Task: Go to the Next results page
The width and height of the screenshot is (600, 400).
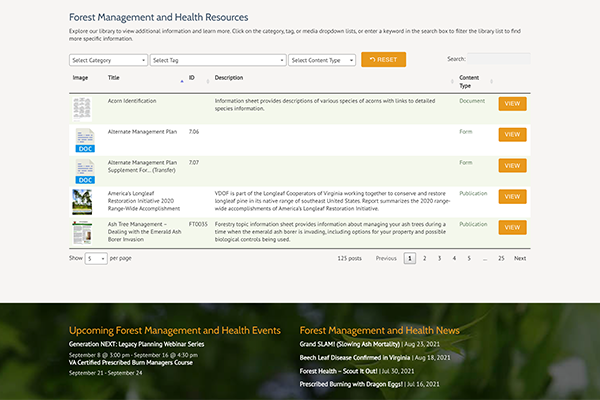Action: (520, 258)
